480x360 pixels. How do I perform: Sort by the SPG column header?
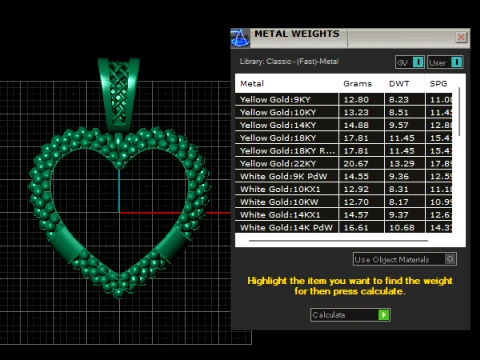[x=438, y=84]
